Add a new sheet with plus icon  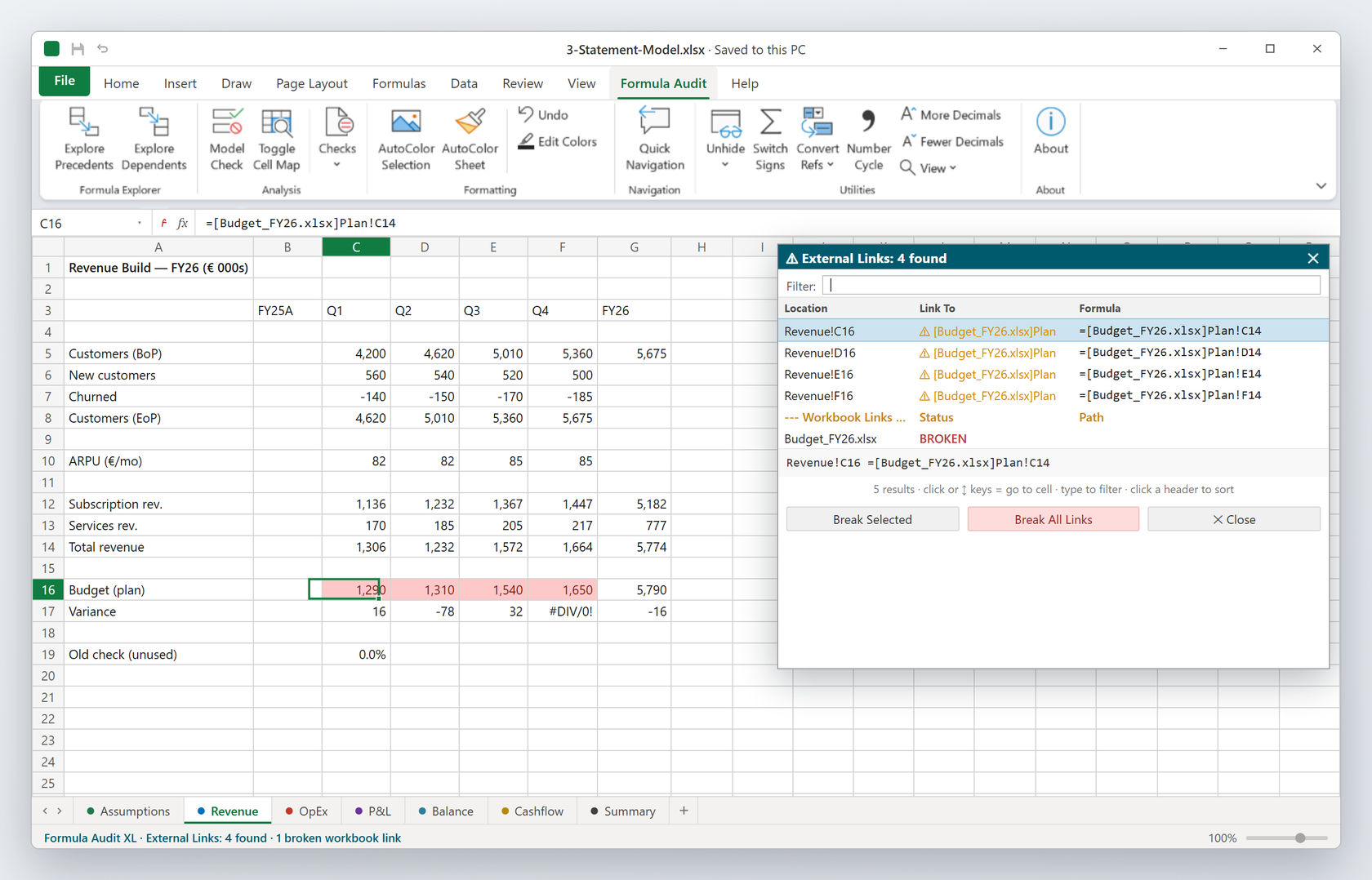pos(684,811)
